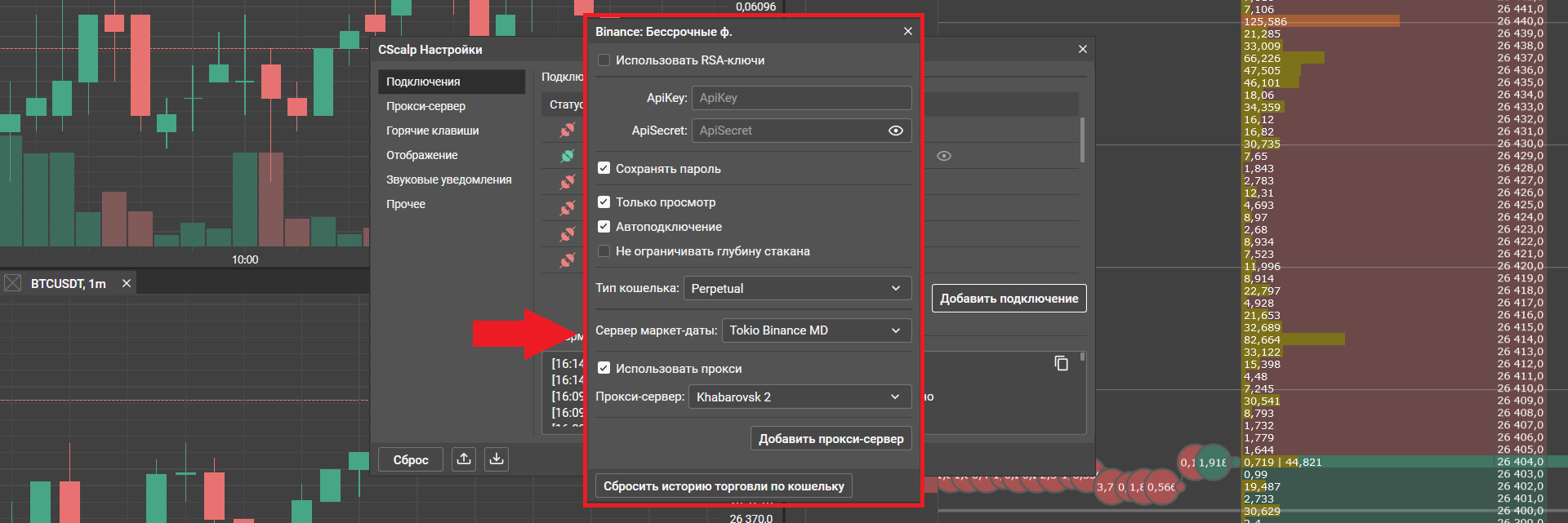Click Сбросить историю торговли по кошельку

tap(724, 485)
